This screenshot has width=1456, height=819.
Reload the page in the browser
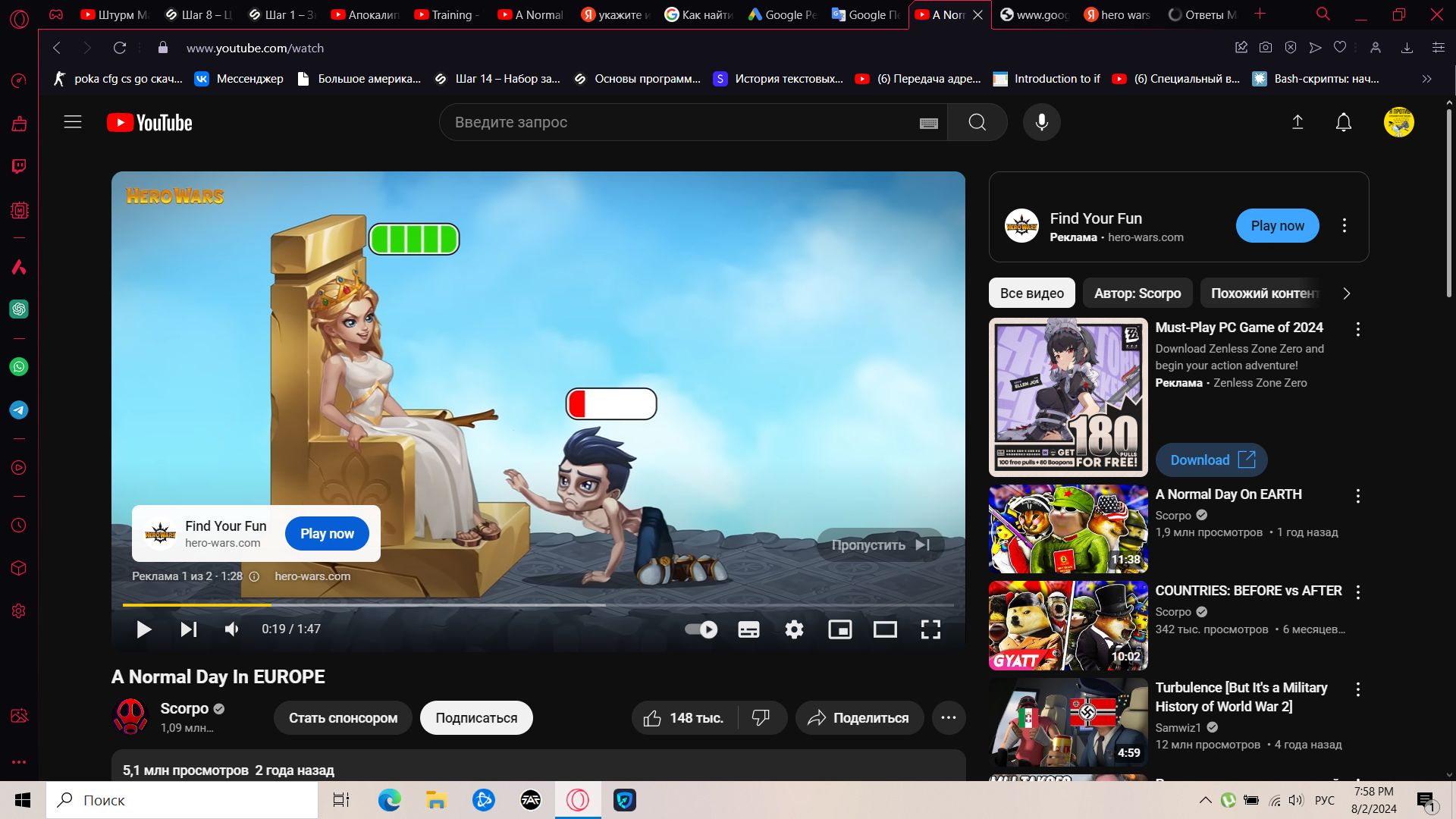[120, 48]
